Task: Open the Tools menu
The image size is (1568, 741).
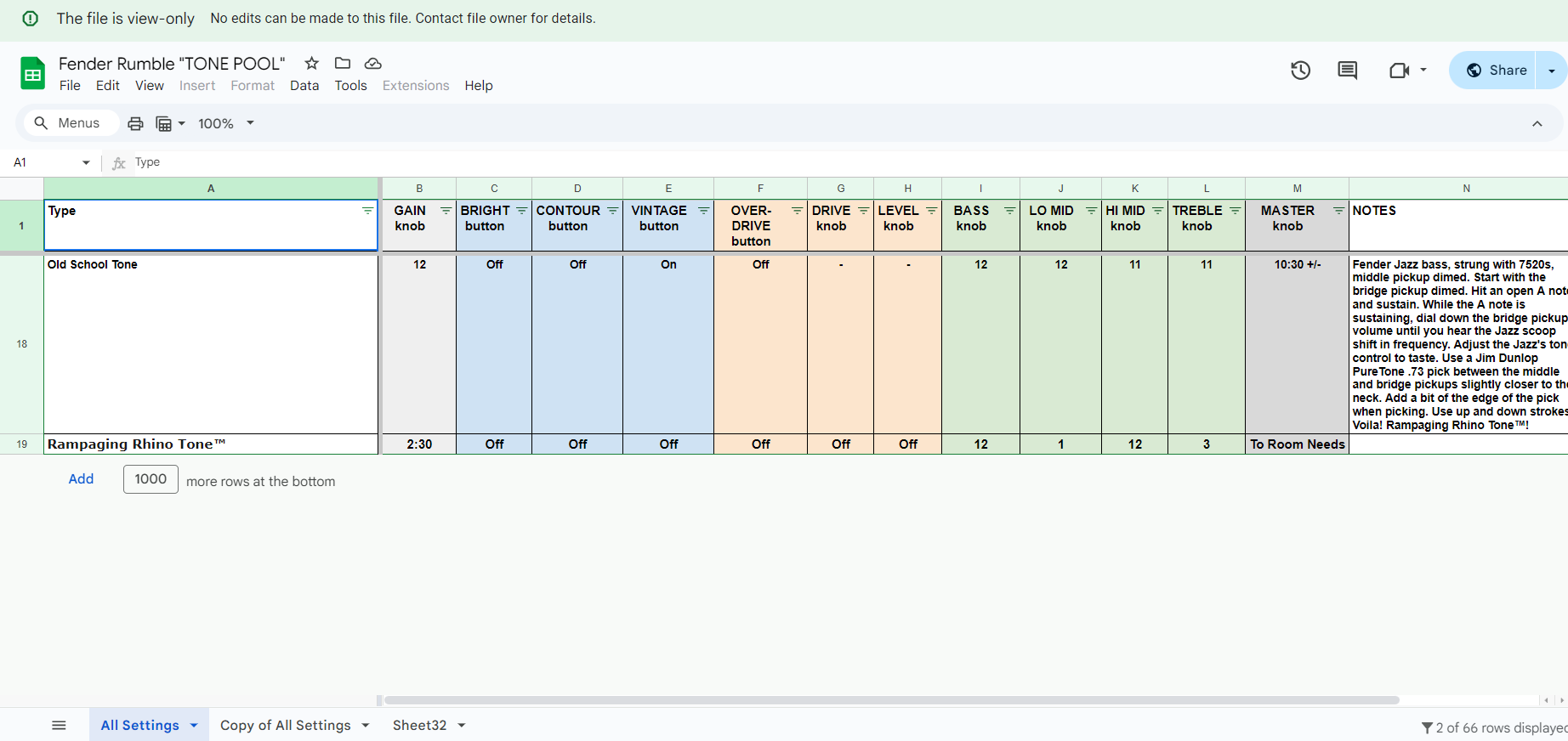Action: 350,86
